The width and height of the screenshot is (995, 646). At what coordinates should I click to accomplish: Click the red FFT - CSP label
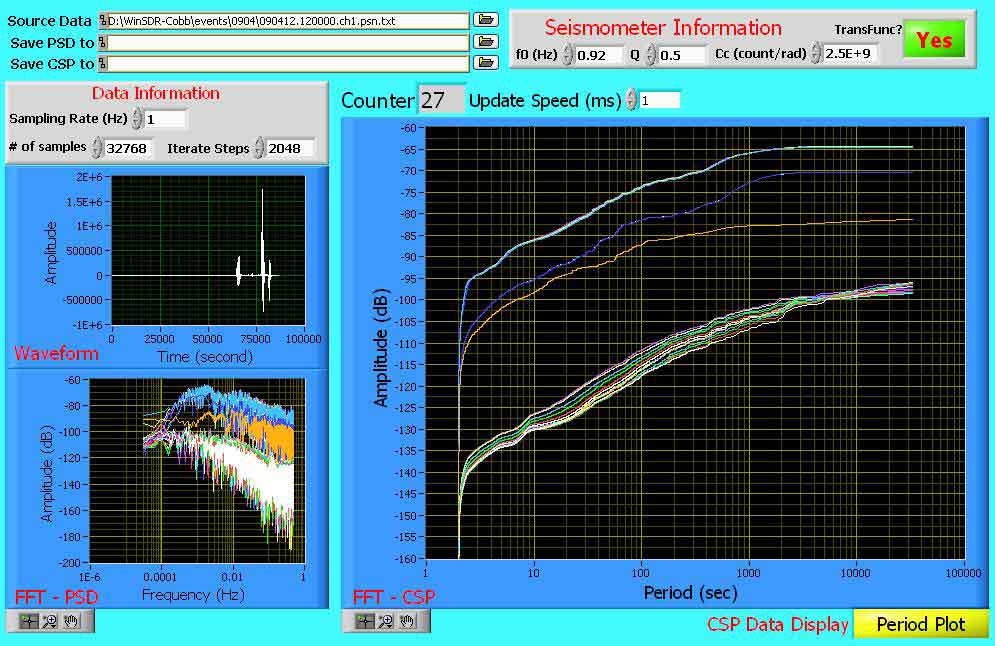393,597
